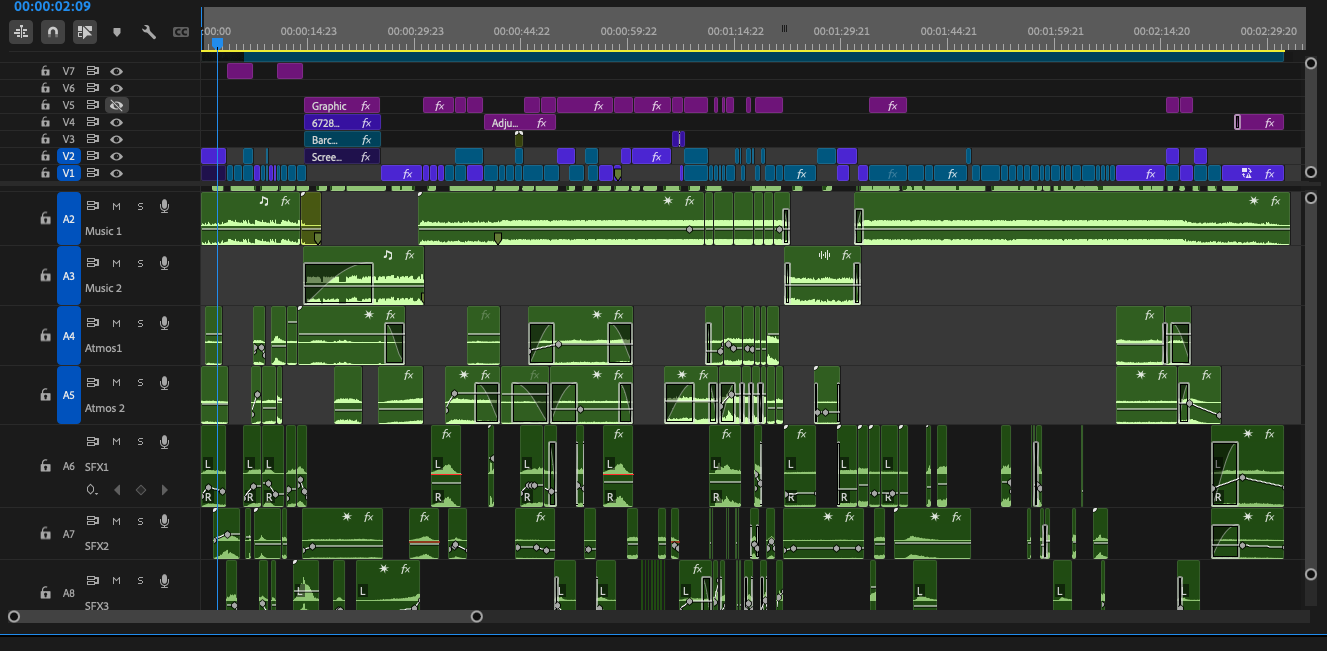
Task: Solo the Music 1 track
Action: [x=140, y=206]
